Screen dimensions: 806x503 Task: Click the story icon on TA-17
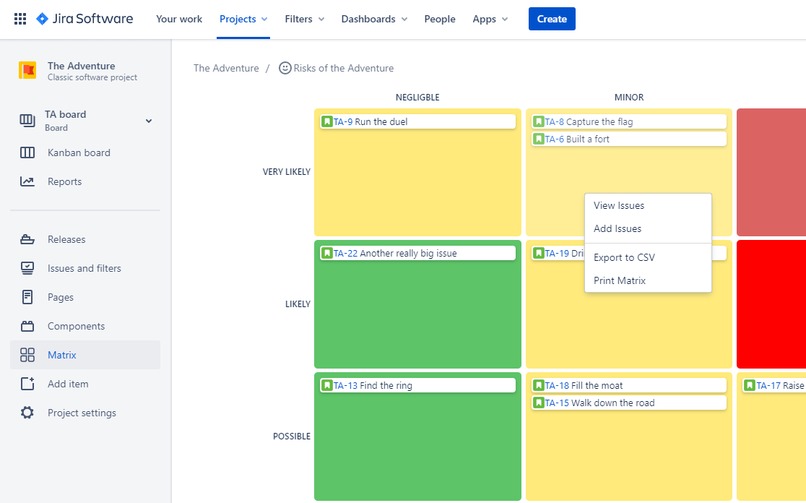click(x=749, y=385)
